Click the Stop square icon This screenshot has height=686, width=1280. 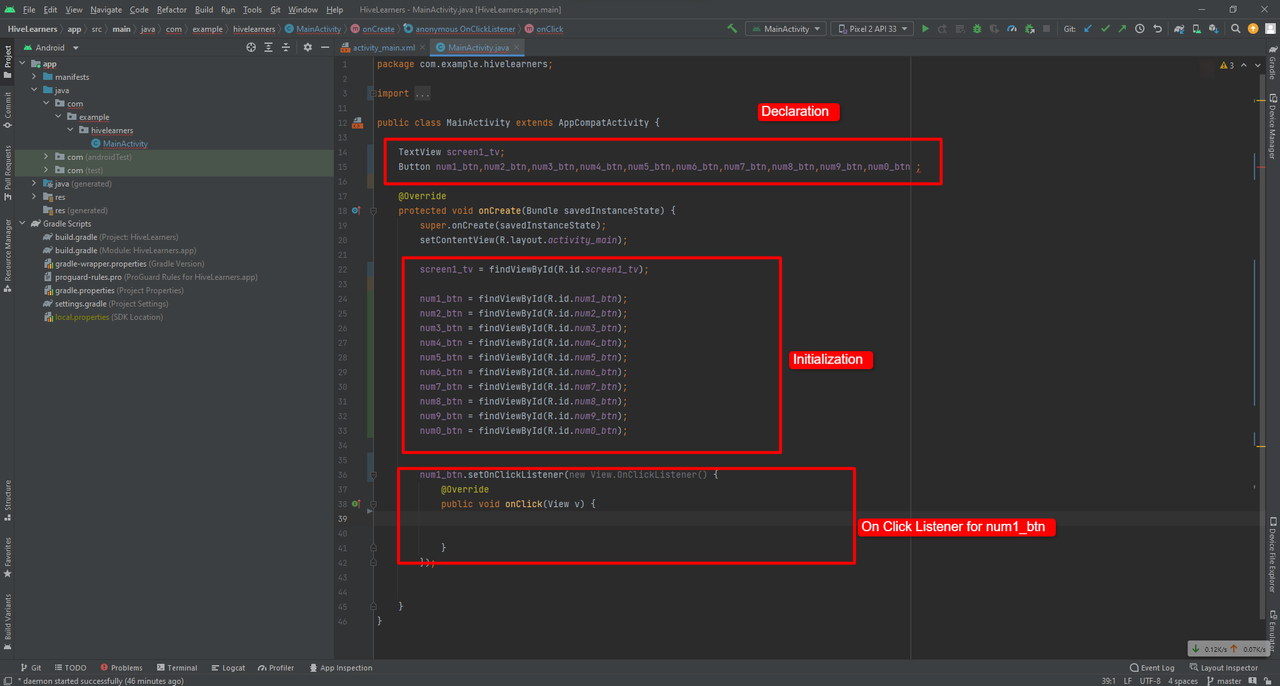[1046, 29]
